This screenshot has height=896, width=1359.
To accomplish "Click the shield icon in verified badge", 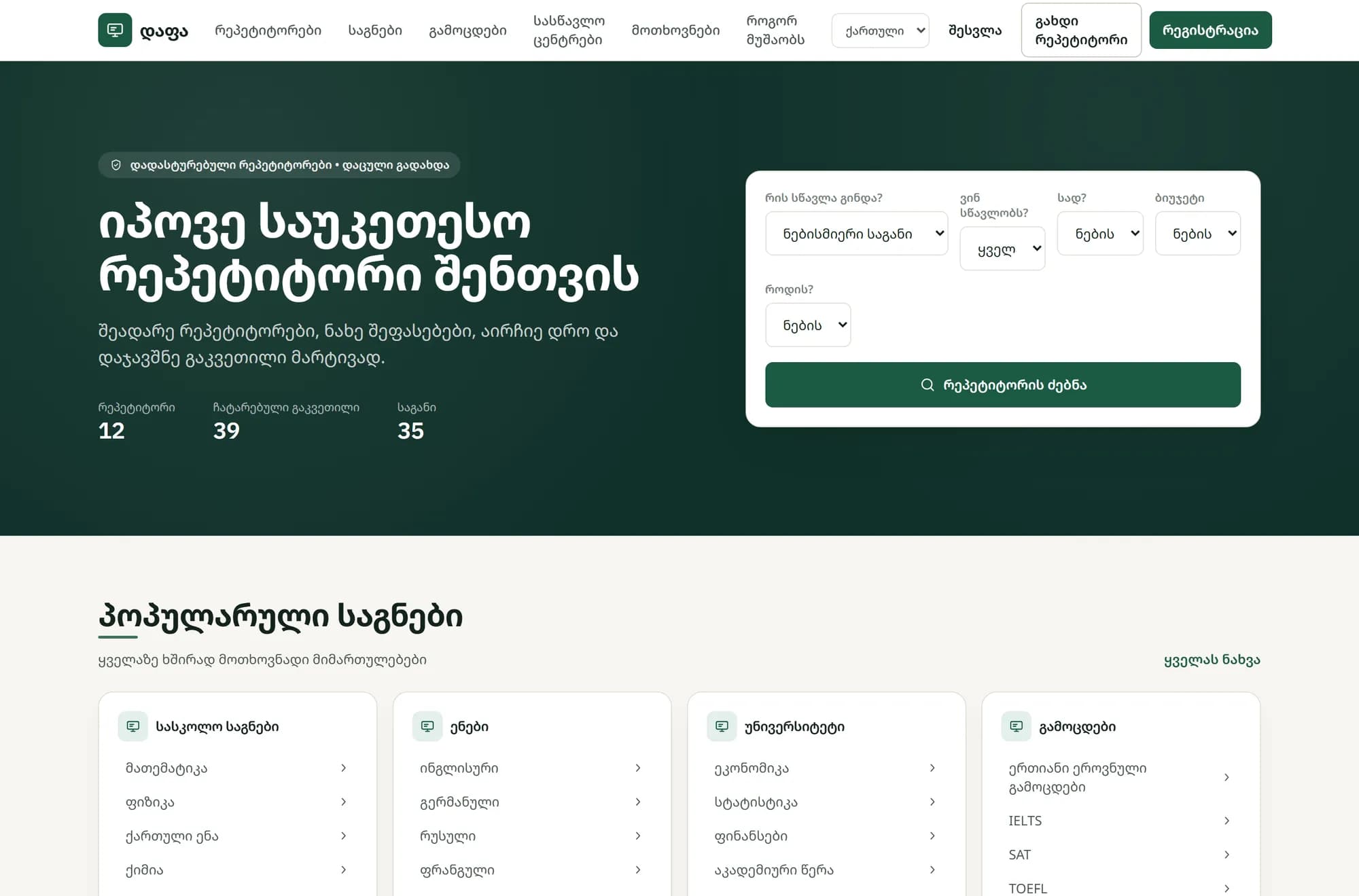I will (116, 165).
